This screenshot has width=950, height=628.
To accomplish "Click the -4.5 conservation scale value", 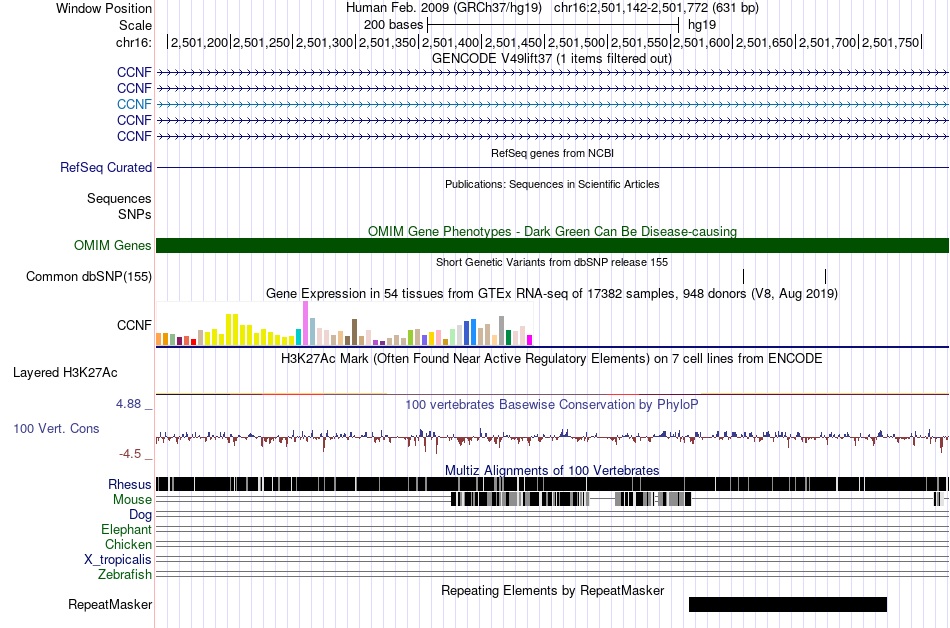I will (x=130, y=454).
